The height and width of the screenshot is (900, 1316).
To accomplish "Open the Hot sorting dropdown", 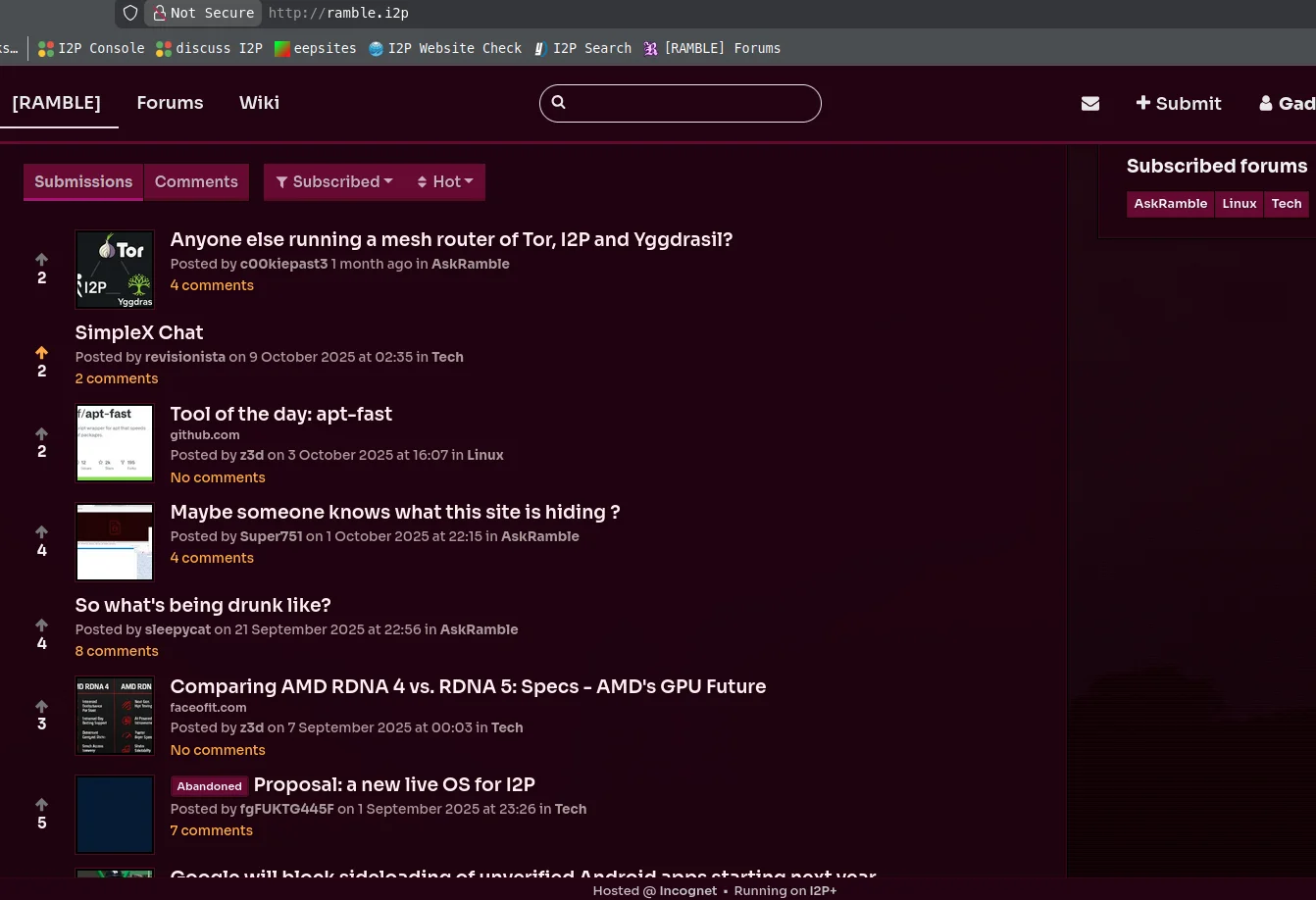I will point(445,182).
